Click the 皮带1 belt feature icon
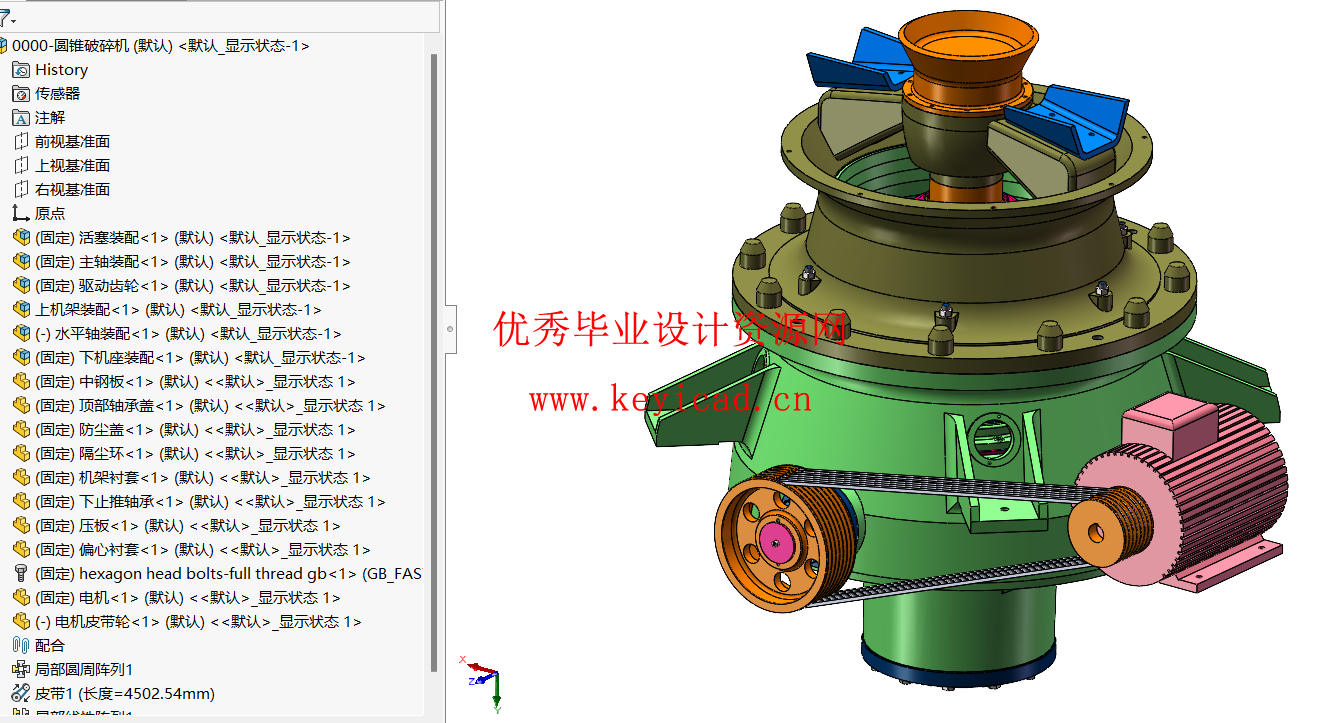The height and width of the screenshot is (723, 1338). click(22, 693)
